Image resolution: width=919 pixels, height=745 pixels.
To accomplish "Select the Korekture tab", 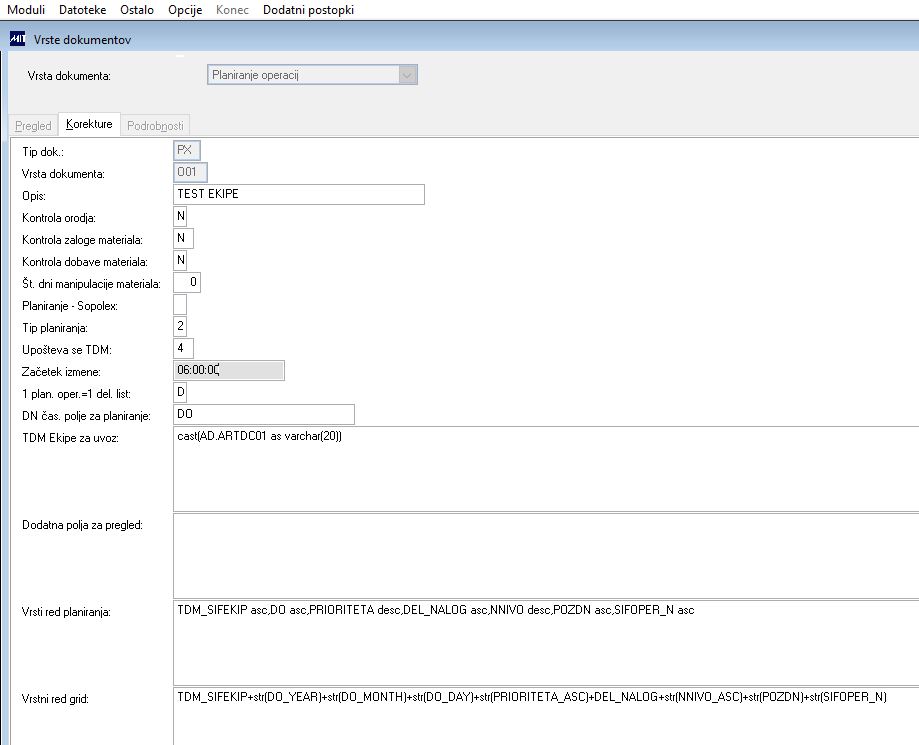I will 89,124.
